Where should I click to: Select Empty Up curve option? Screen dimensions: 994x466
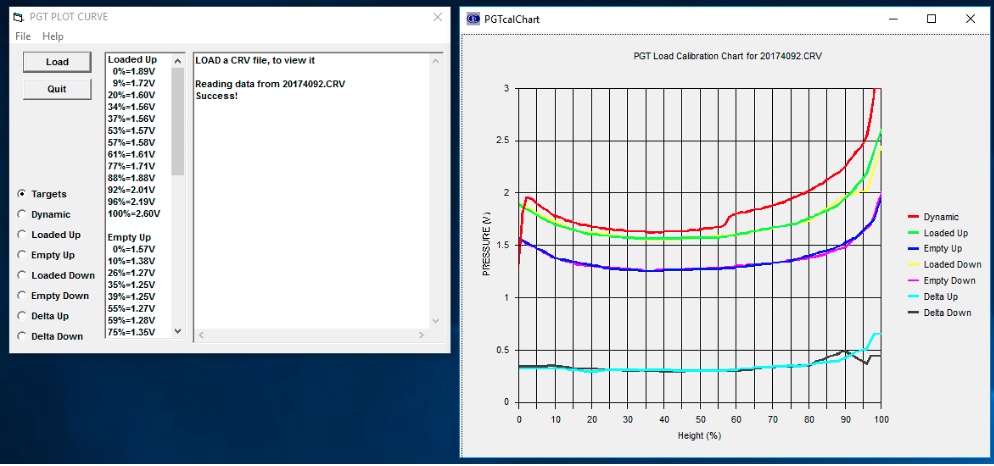(23, 255)
